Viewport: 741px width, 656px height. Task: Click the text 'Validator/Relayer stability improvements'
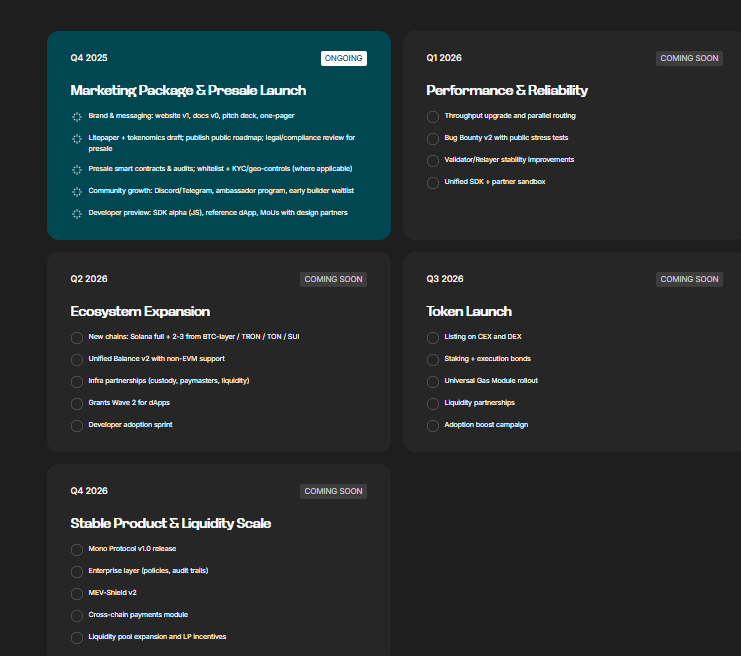509,160
